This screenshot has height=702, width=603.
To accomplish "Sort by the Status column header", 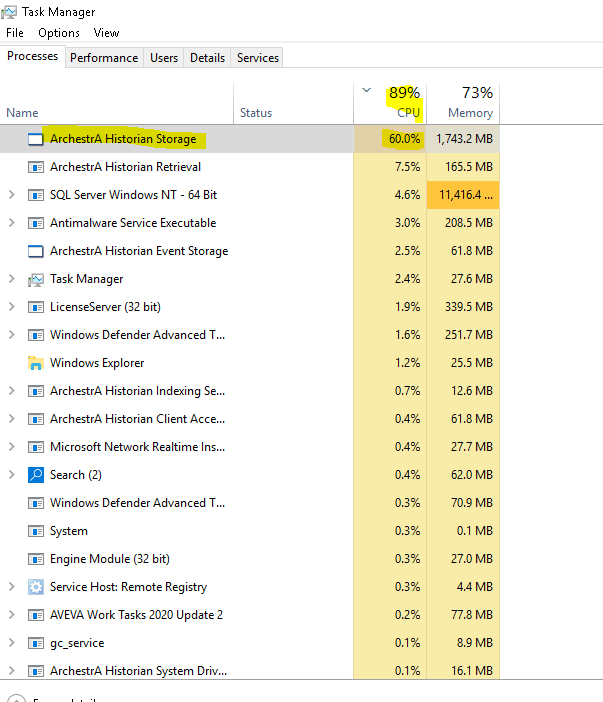I will (x=293, y=103).
